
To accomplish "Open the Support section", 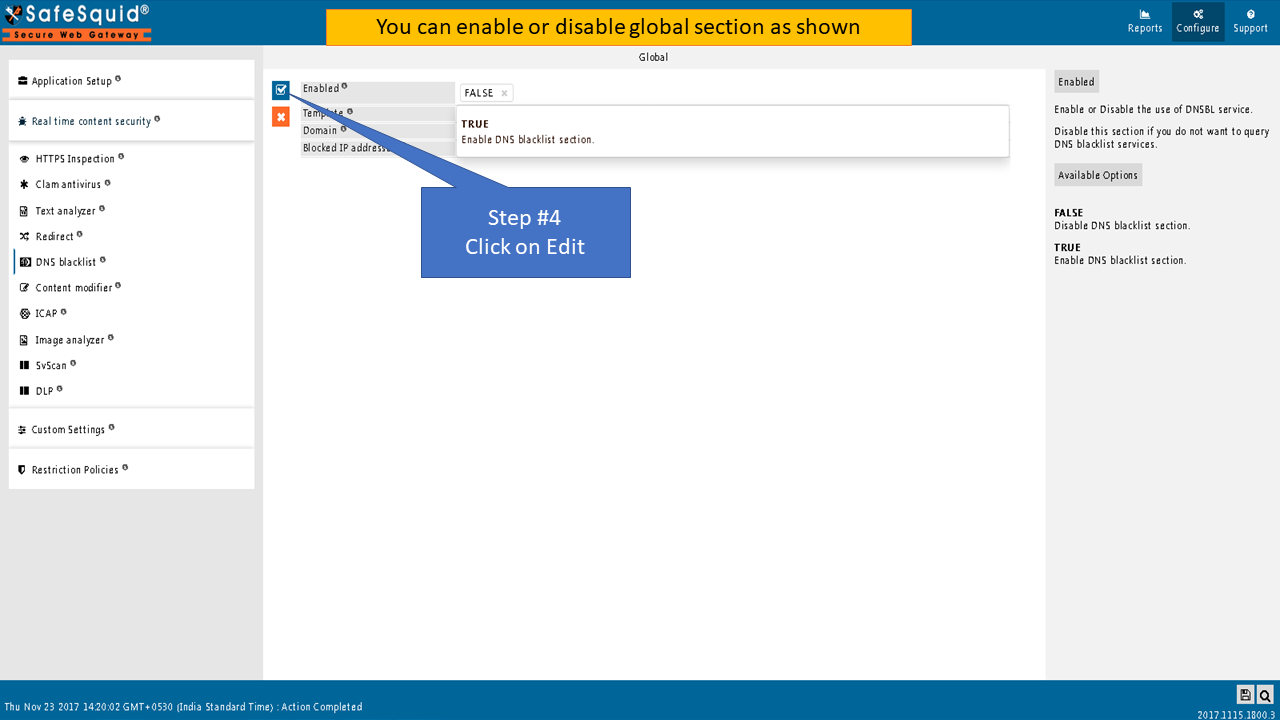I will click(1250, 22).
